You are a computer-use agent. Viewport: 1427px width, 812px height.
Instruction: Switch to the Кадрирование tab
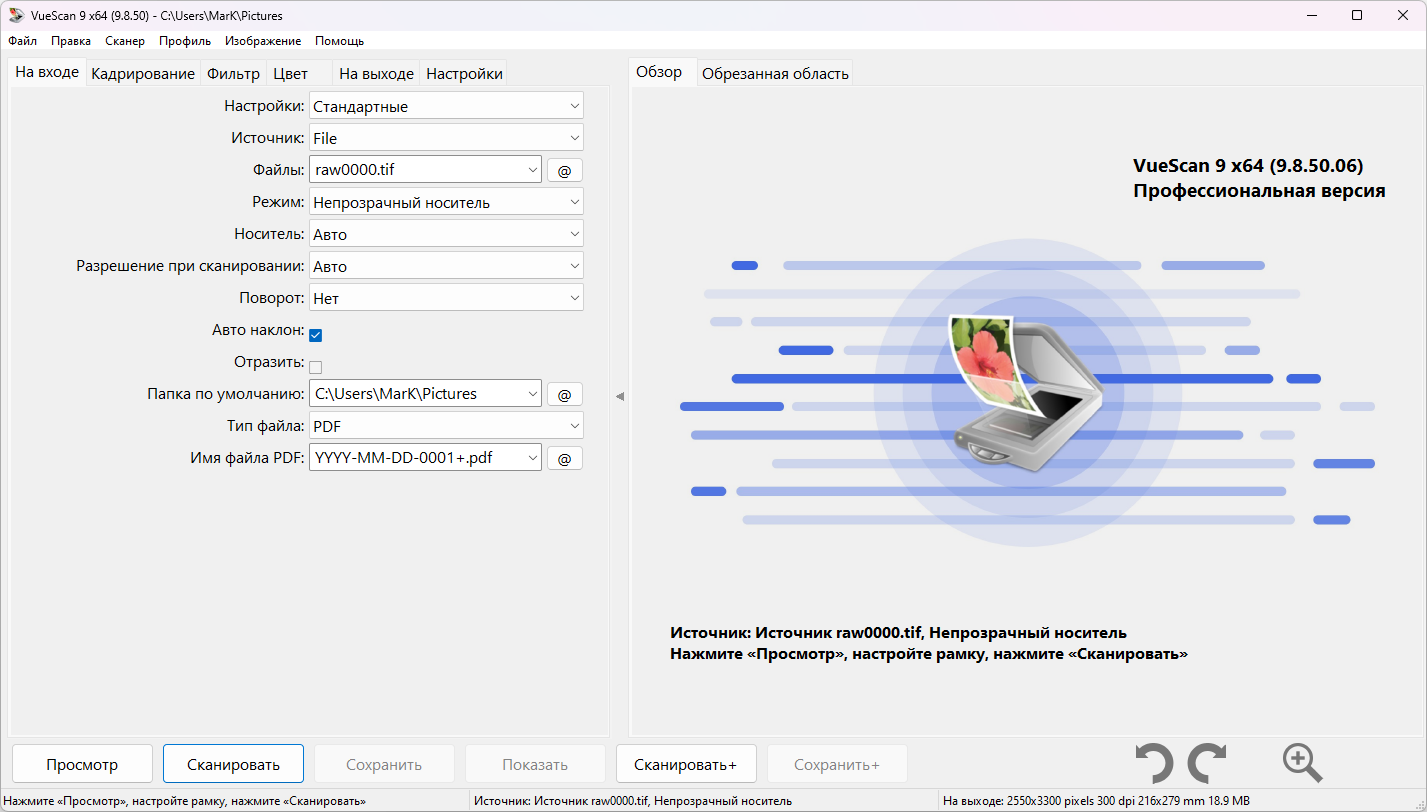point(143,73)
